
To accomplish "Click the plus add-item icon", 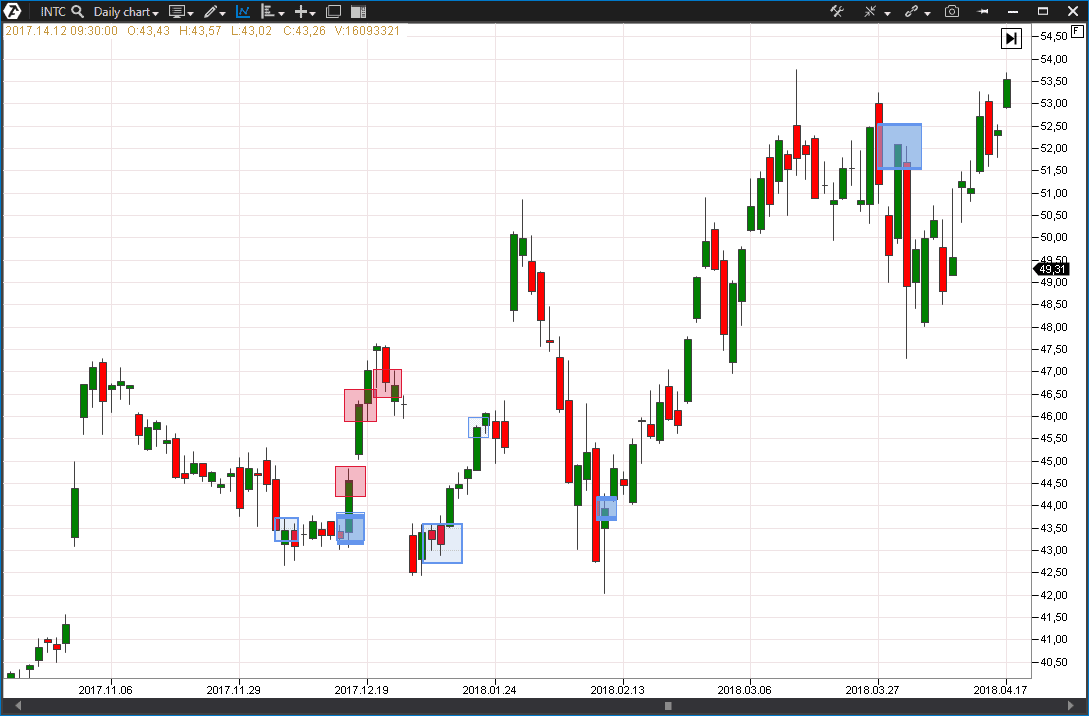I will [x=305, y=12].
